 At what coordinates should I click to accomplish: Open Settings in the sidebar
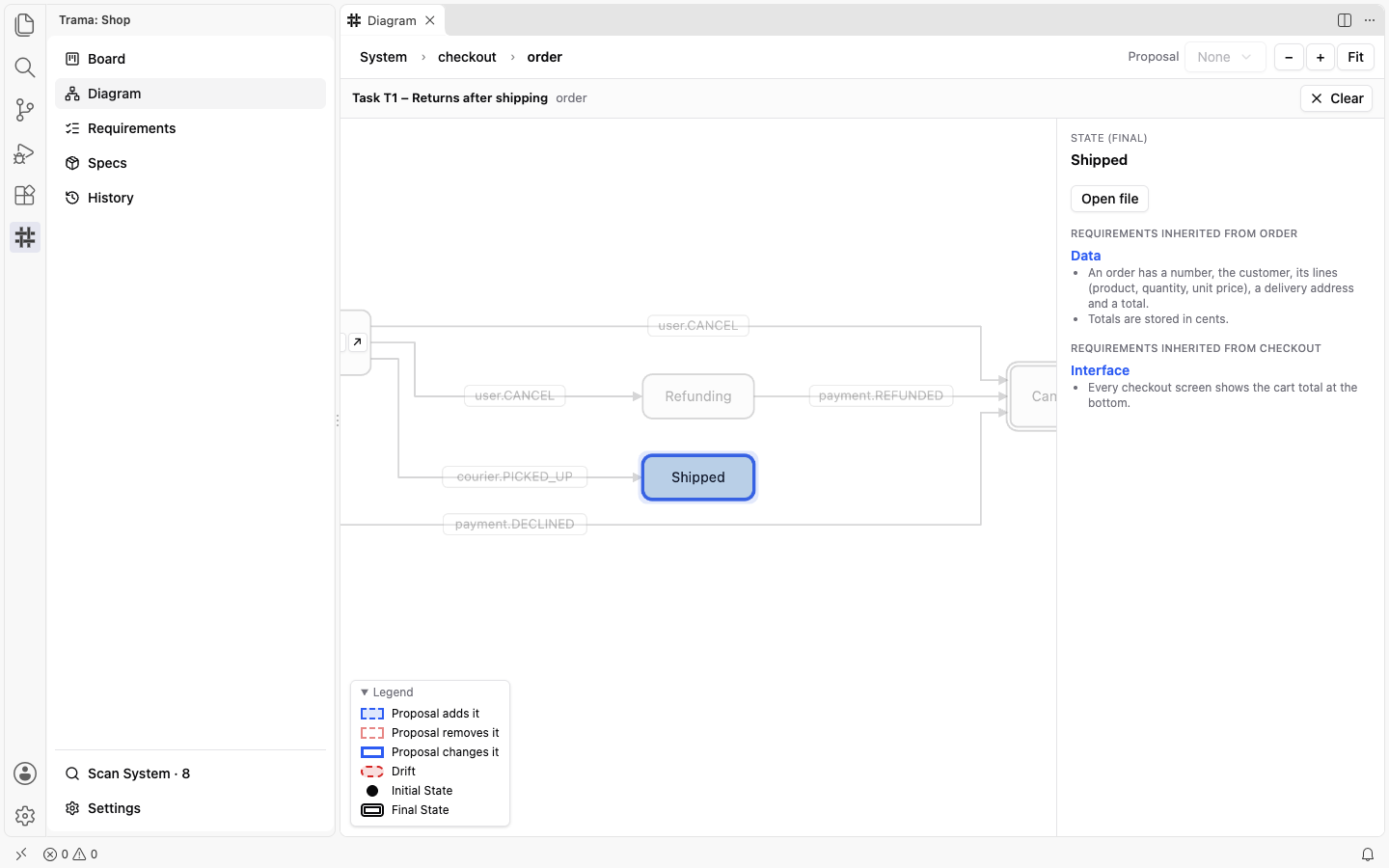191,808
